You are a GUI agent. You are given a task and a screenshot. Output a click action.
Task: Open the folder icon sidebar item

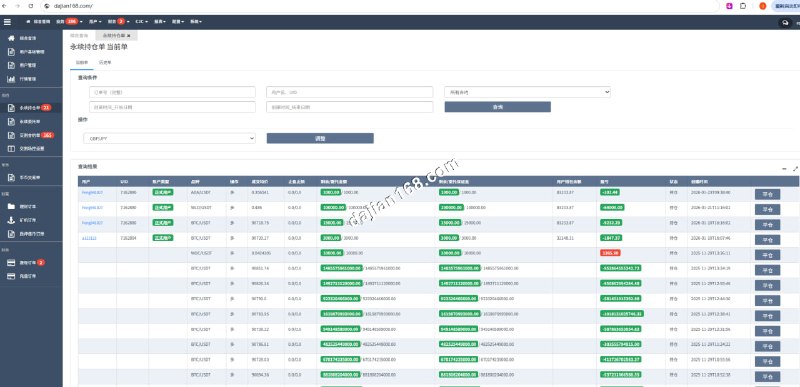[x=11, y=207]
